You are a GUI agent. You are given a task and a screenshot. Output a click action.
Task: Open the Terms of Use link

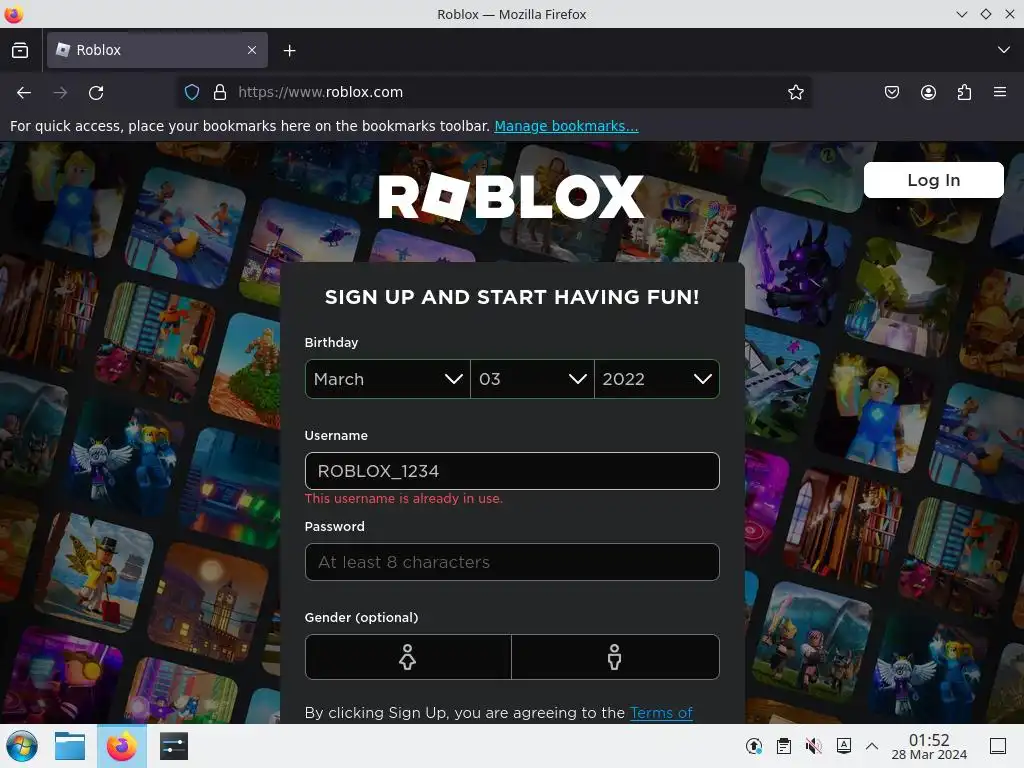pos(661,712)
